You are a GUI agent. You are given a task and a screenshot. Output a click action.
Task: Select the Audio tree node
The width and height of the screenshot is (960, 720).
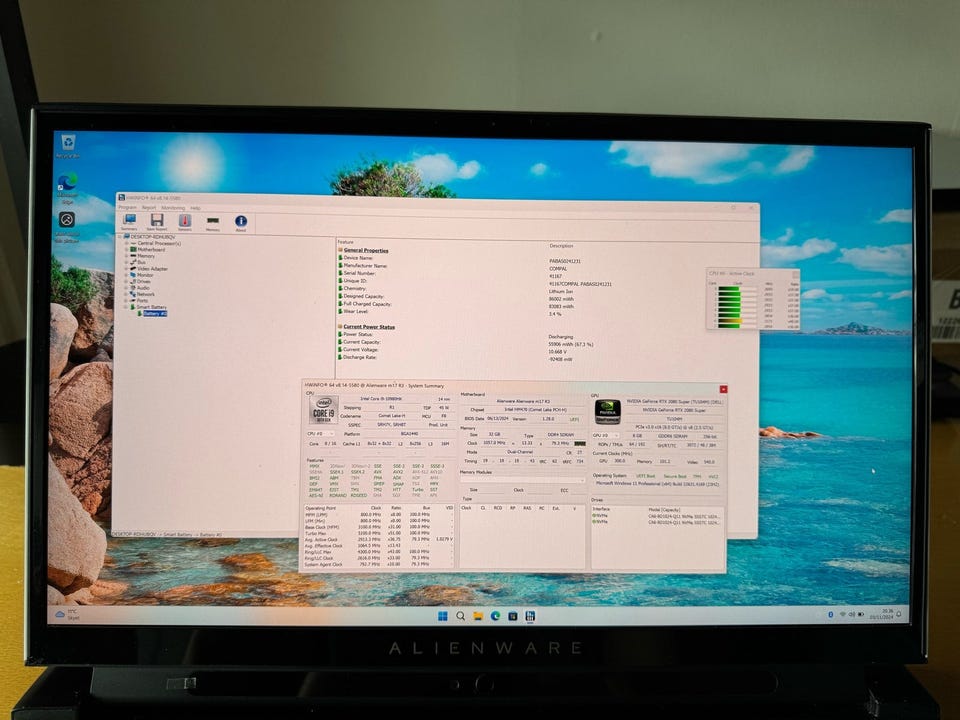(140, 287)
